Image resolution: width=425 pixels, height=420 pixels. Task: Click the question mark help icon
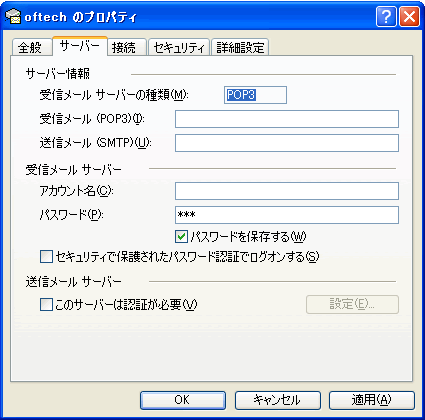pos(386,16)
